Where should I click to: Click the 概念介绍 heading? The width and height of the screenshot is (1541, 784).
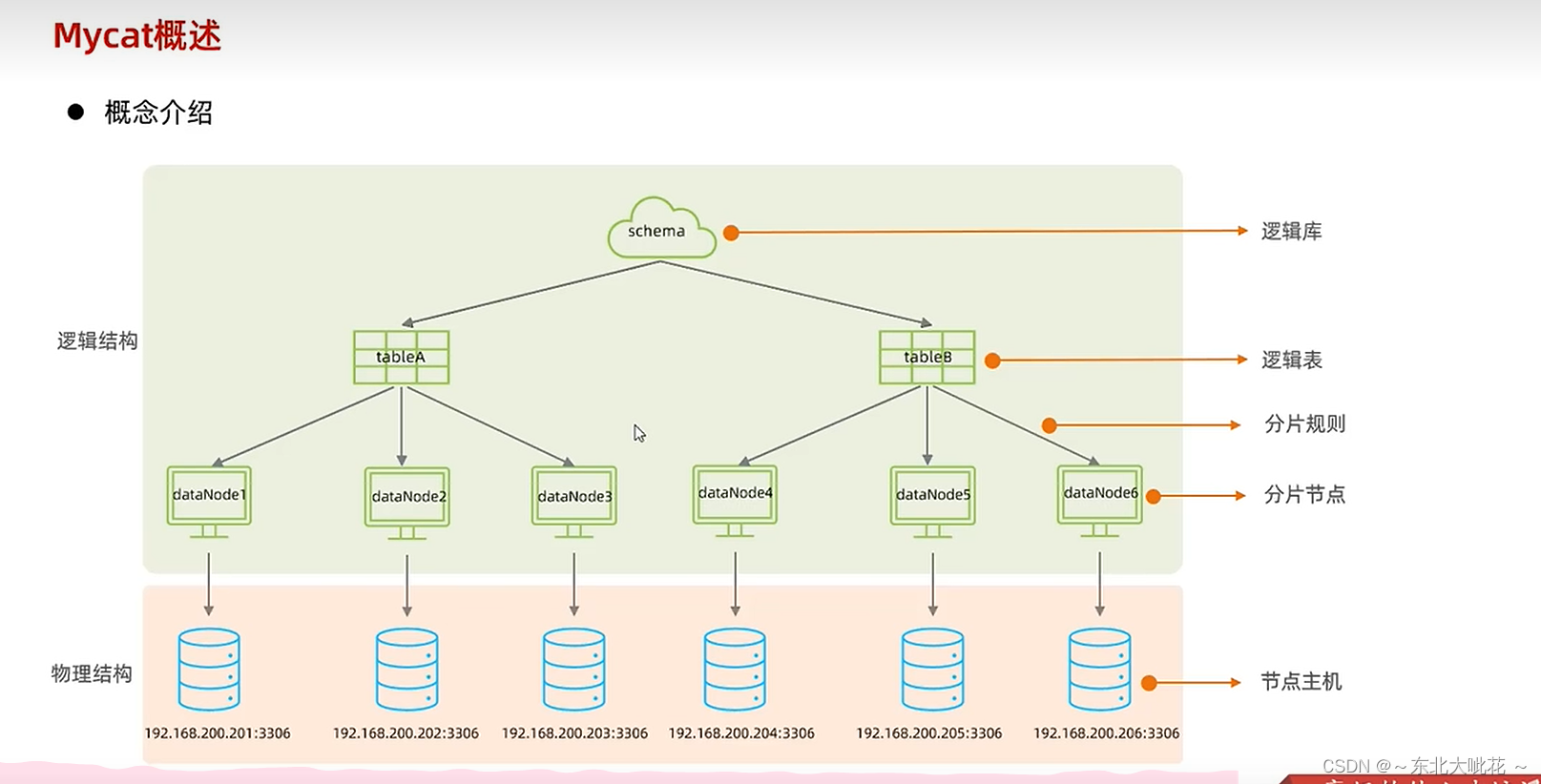[x=158, y=113]
